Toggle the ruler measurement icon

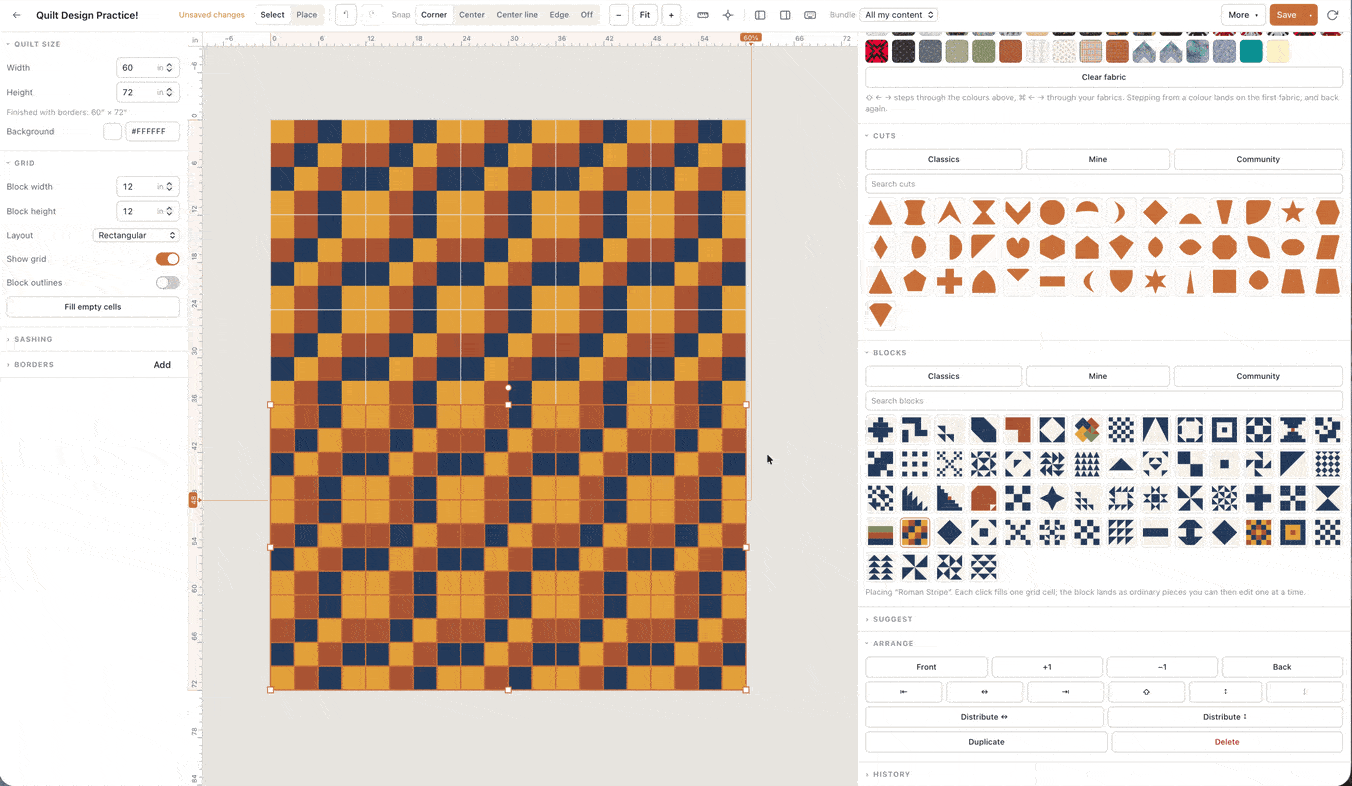(703, 15)
